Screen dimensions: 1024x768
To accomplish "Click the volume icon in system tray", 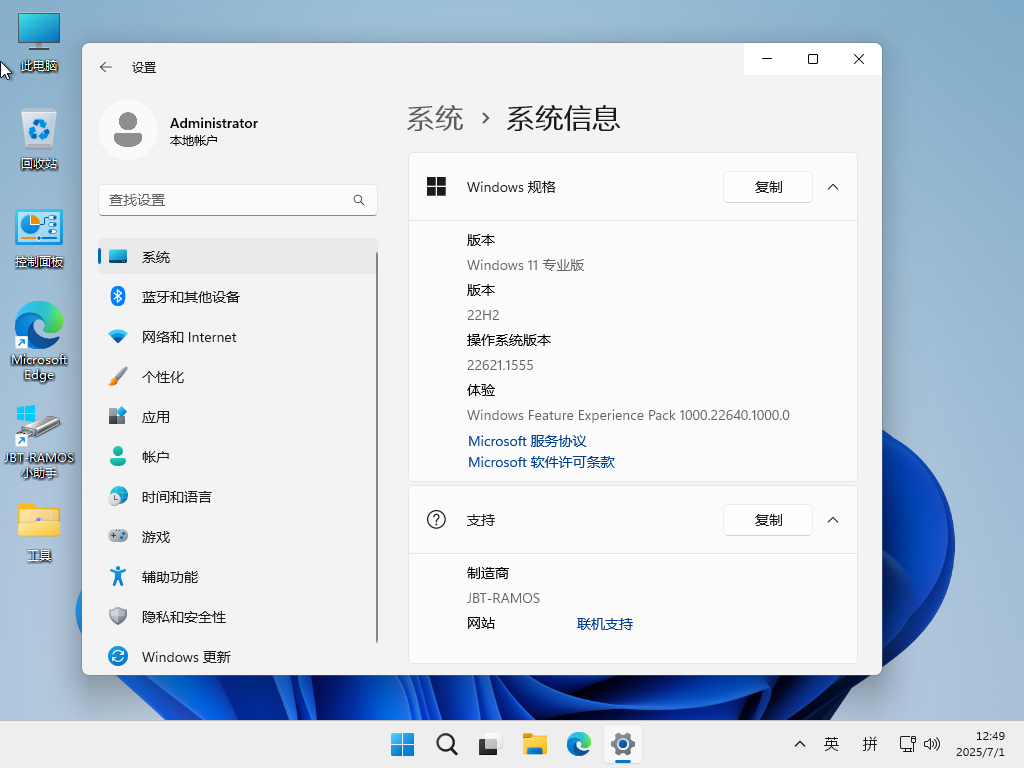I will (x=932, y=744).
